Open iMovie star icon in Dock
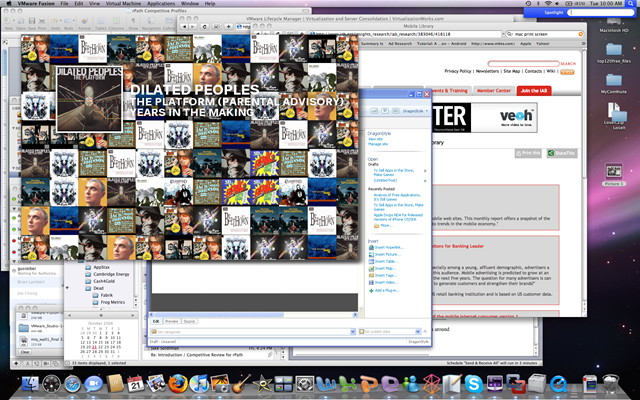This screenshot has height=400, width=640. (262, 384)
